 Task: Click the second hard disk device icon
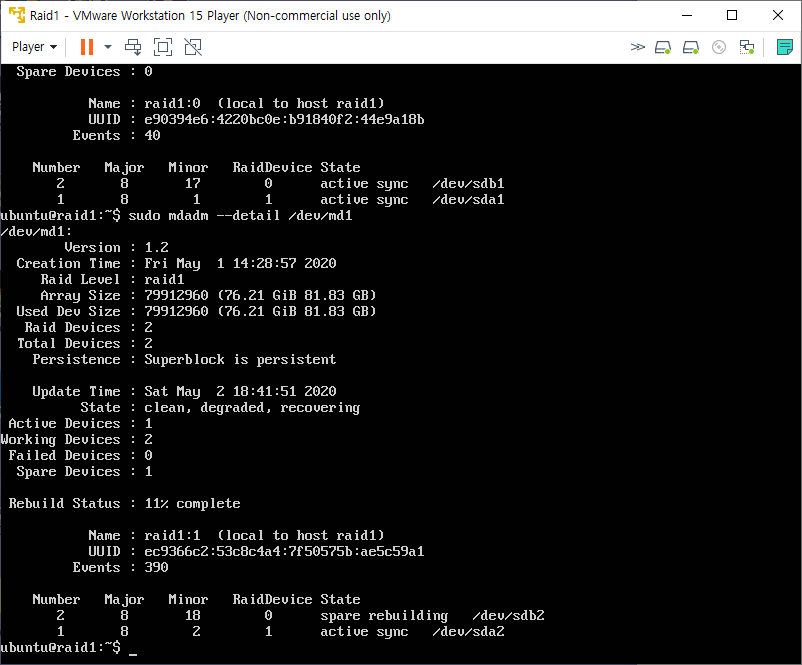[690, 47]
